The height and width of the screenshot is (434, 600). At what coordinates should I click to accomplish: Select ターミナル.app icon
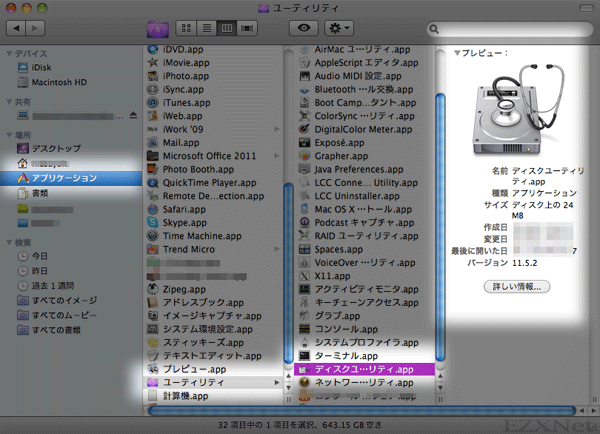[x=304, y=356]
